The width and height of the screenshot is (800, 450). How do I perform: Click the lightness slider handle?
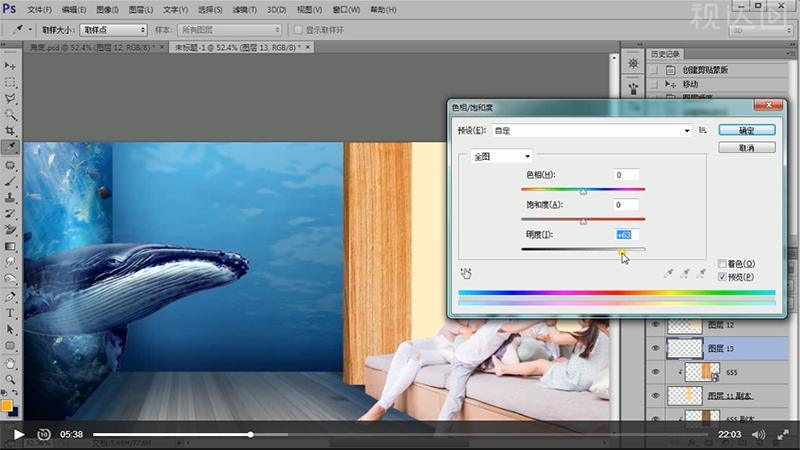pyautogui.click(x=621, y=252)
